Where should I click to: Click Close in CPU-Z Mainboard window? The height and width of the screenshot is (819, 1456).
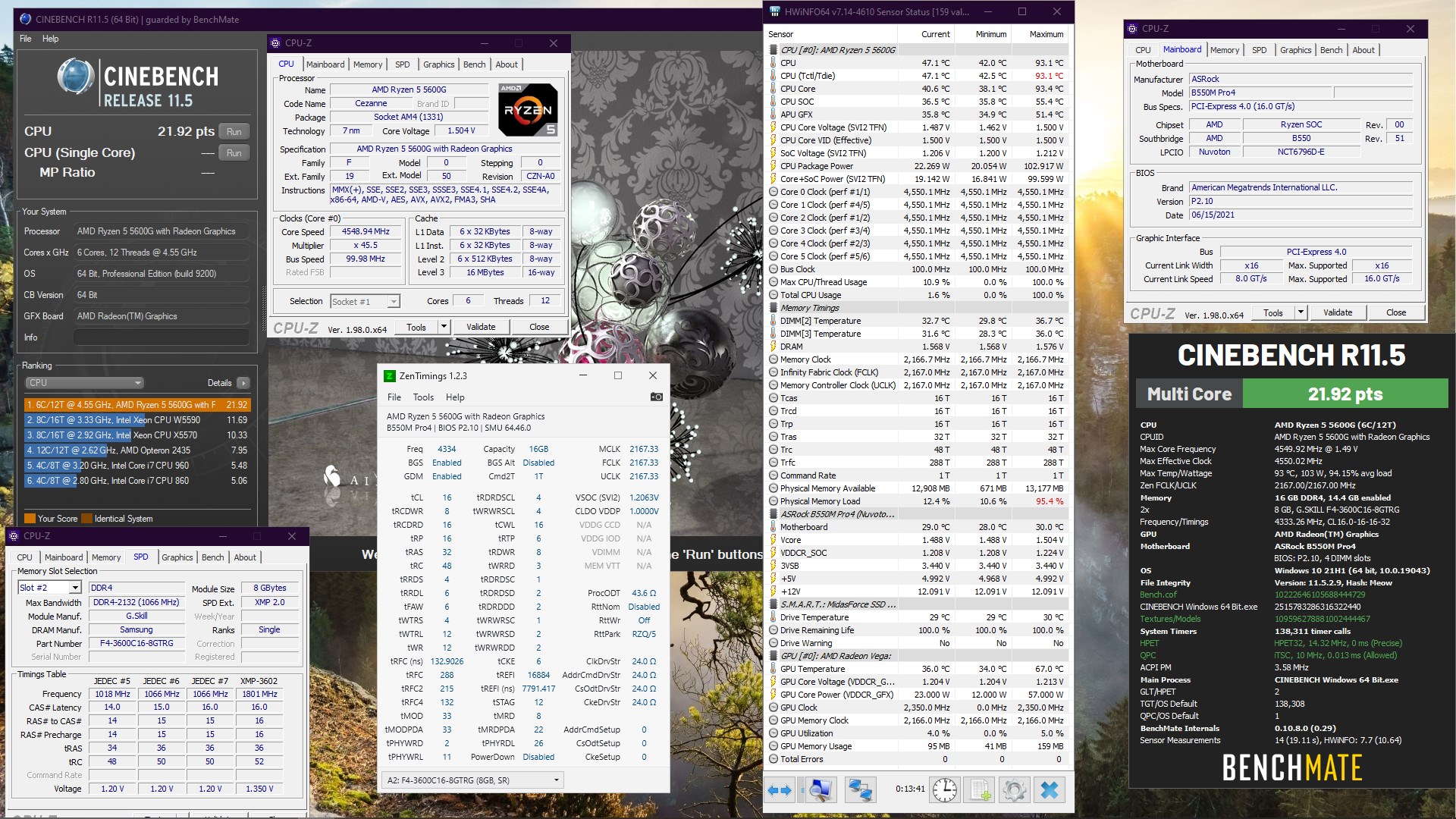click(x=1396, y=312)
